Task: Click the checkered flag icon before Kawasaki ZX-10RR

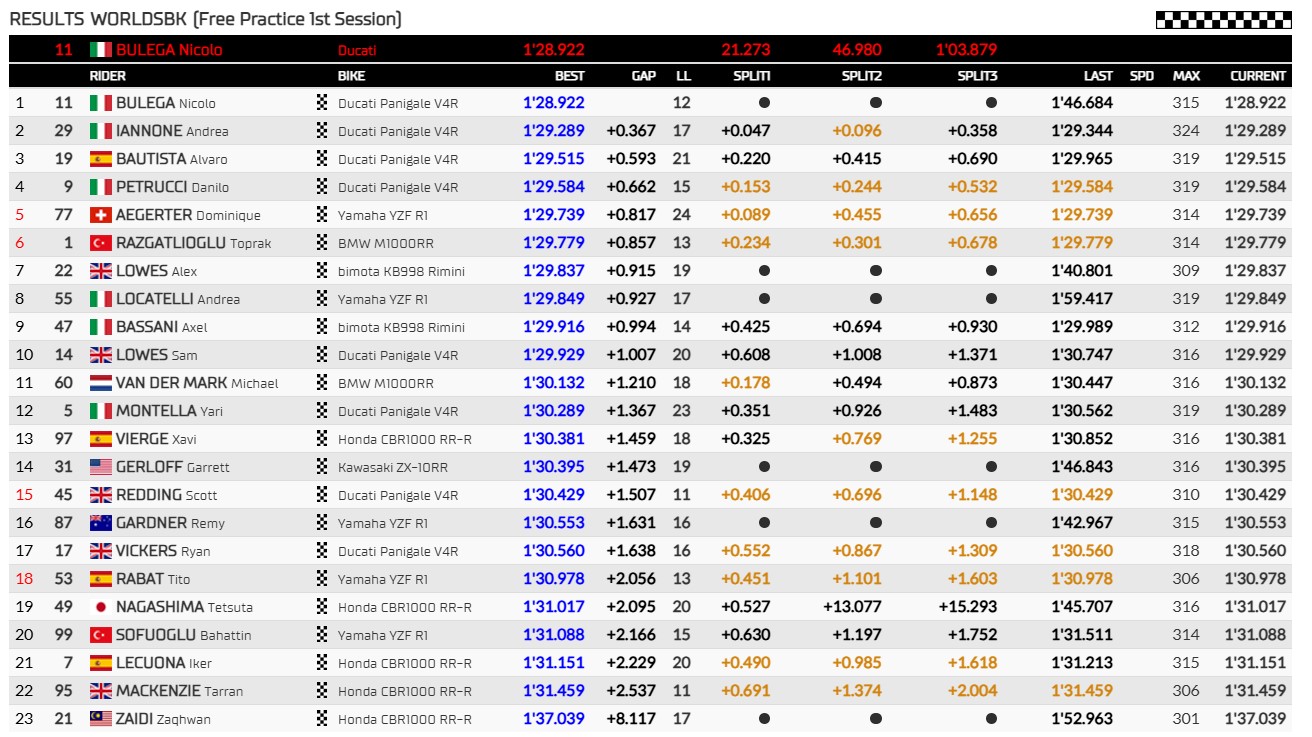Action: (x=322, y=466)
